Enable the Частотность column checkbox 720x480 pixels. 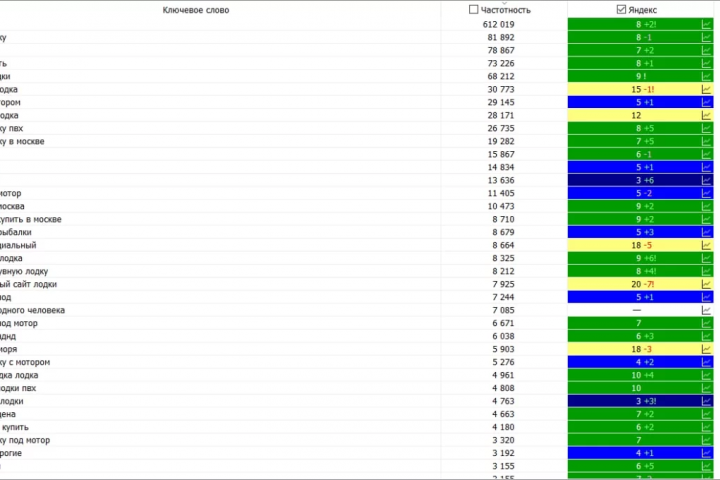point(473,9)
